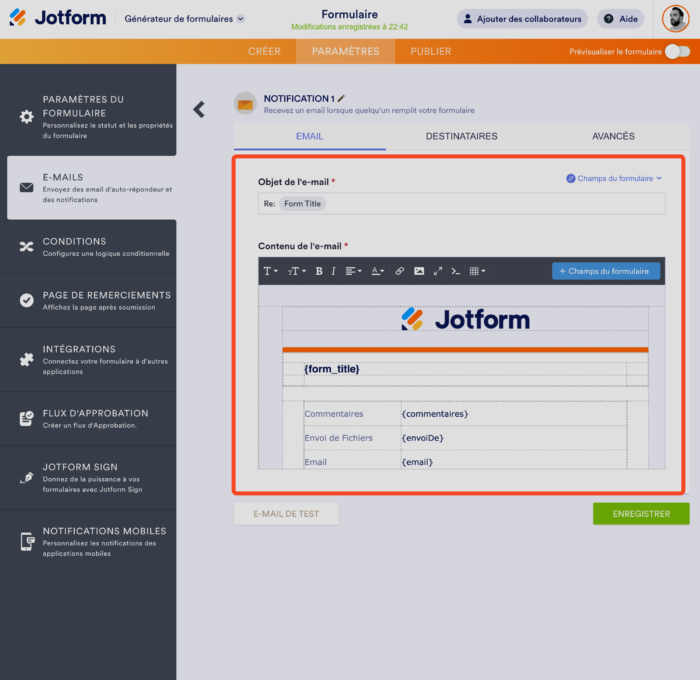
Task: Open the text alignment dropdown
Action: point(354,271)
